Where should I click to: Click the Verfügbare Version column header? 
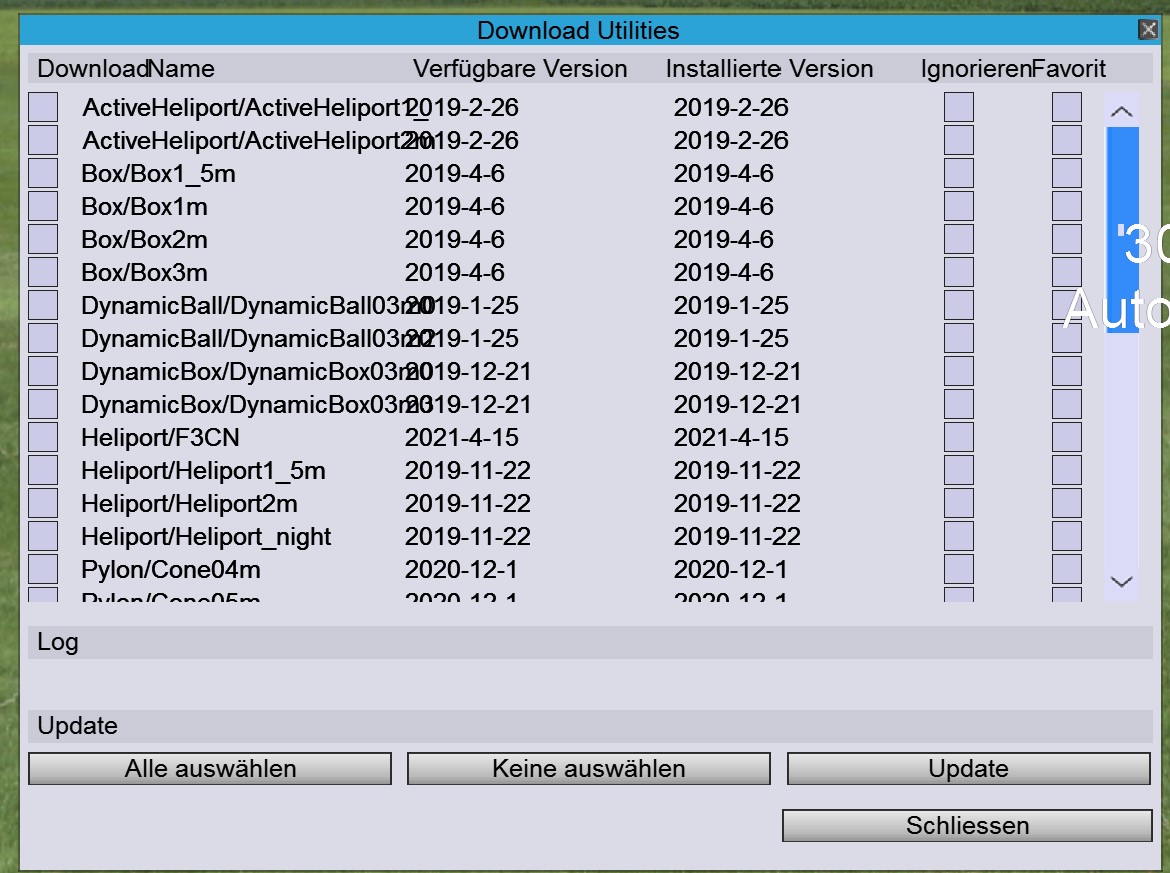(x=520, y=69)
